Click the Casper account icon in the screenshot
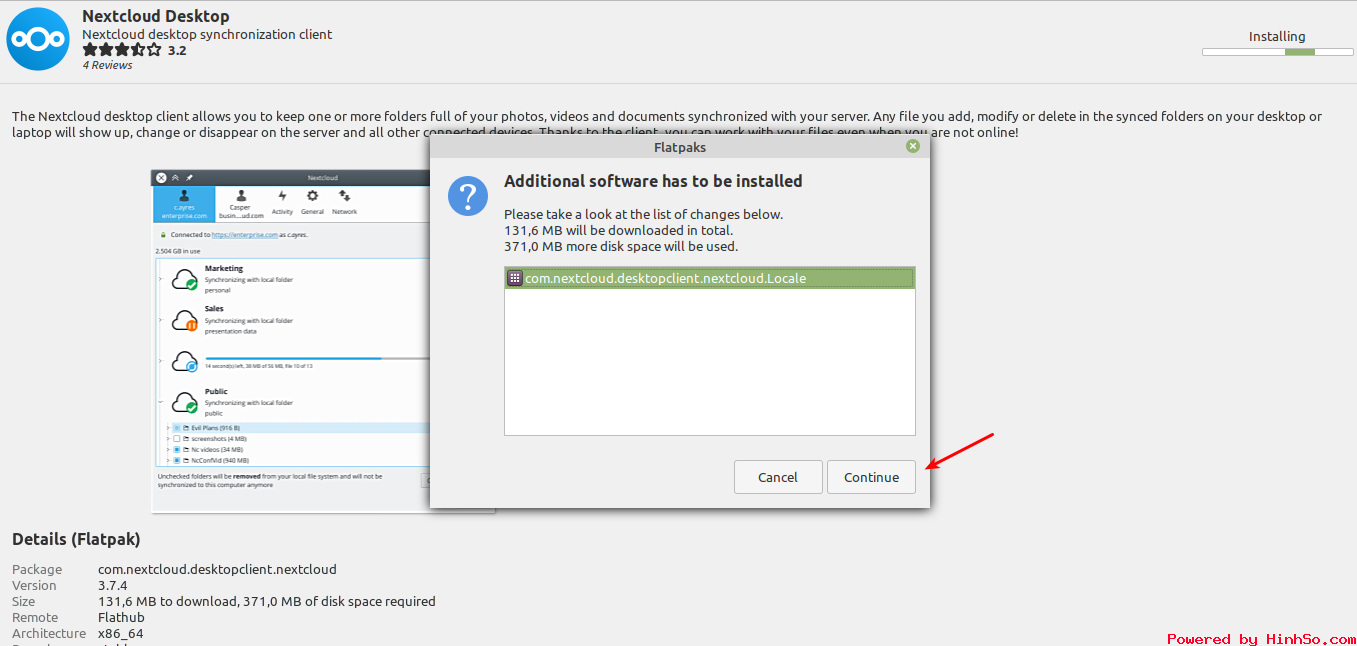Viewport: 1357px width, 646px height. point(241,196)
